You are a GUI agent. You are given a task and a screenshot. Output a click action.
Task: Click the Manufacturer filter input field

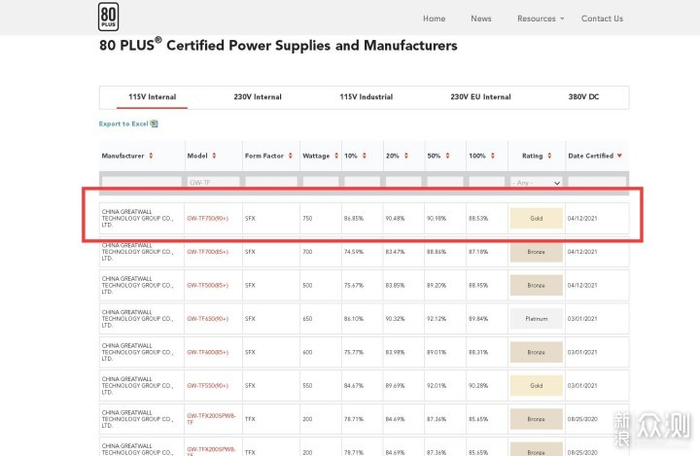[142, 183]
